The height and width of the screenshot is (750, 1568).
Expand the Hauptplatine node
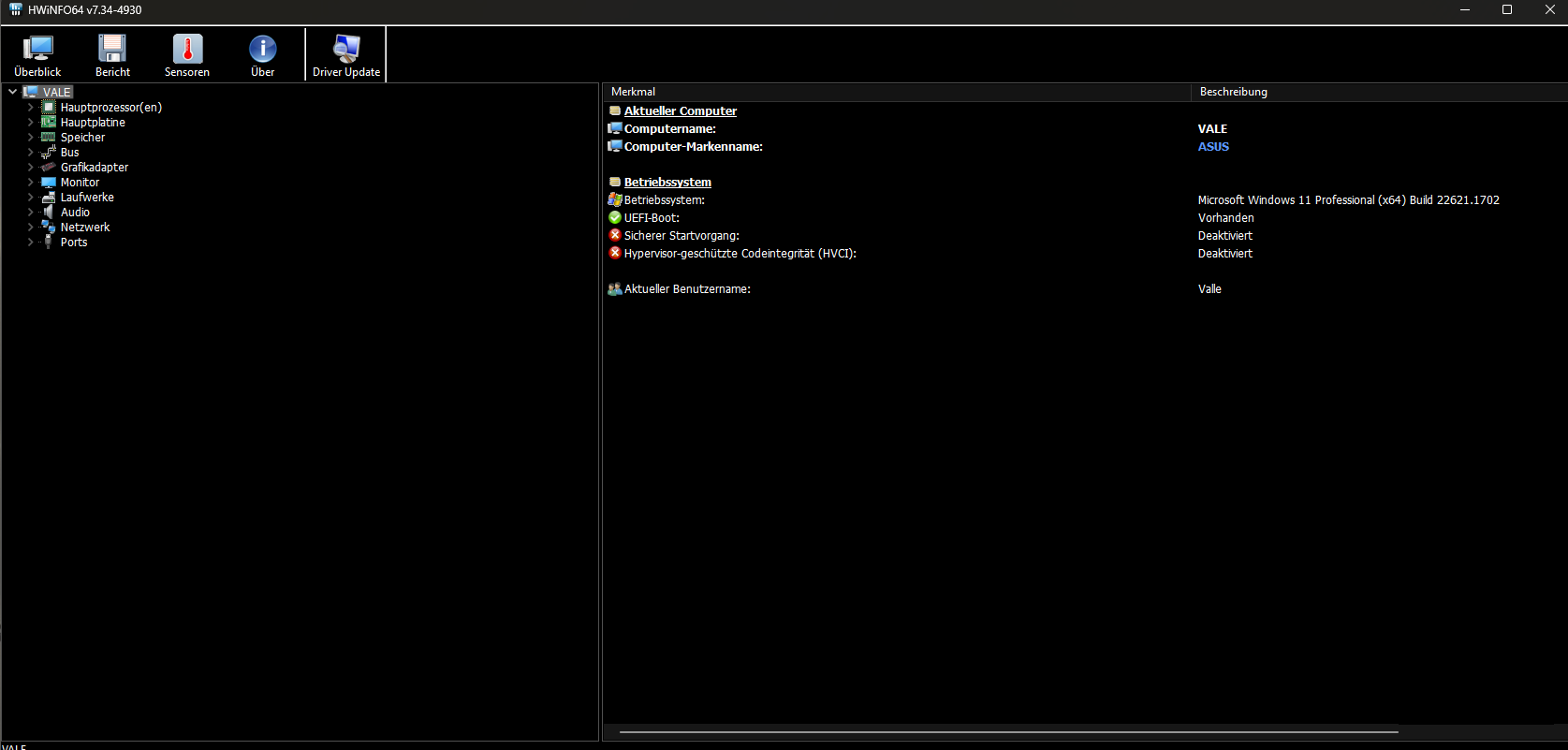point(30,122)
